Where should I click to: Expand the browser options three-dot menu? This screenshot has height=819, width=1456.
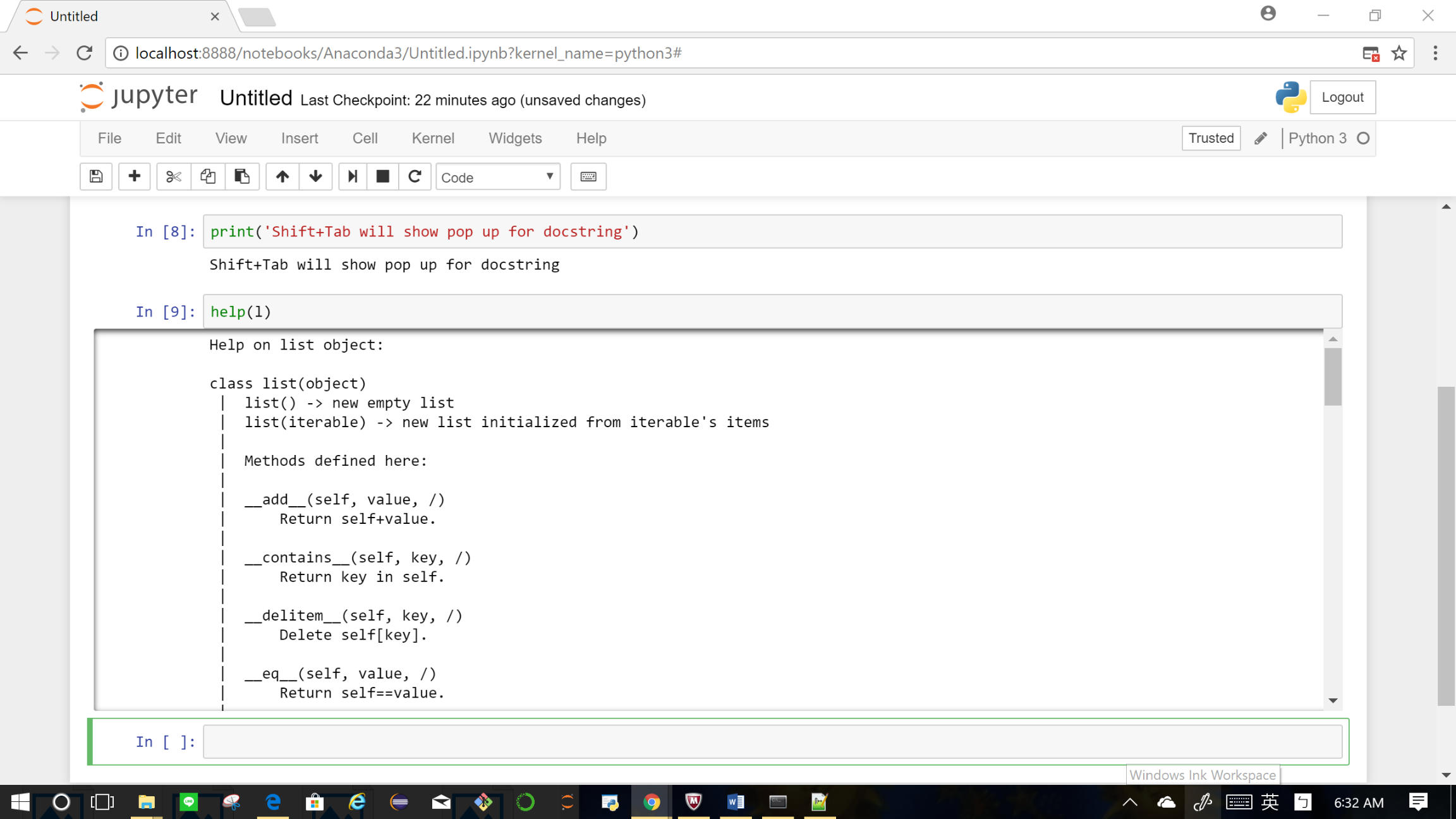1435,53
